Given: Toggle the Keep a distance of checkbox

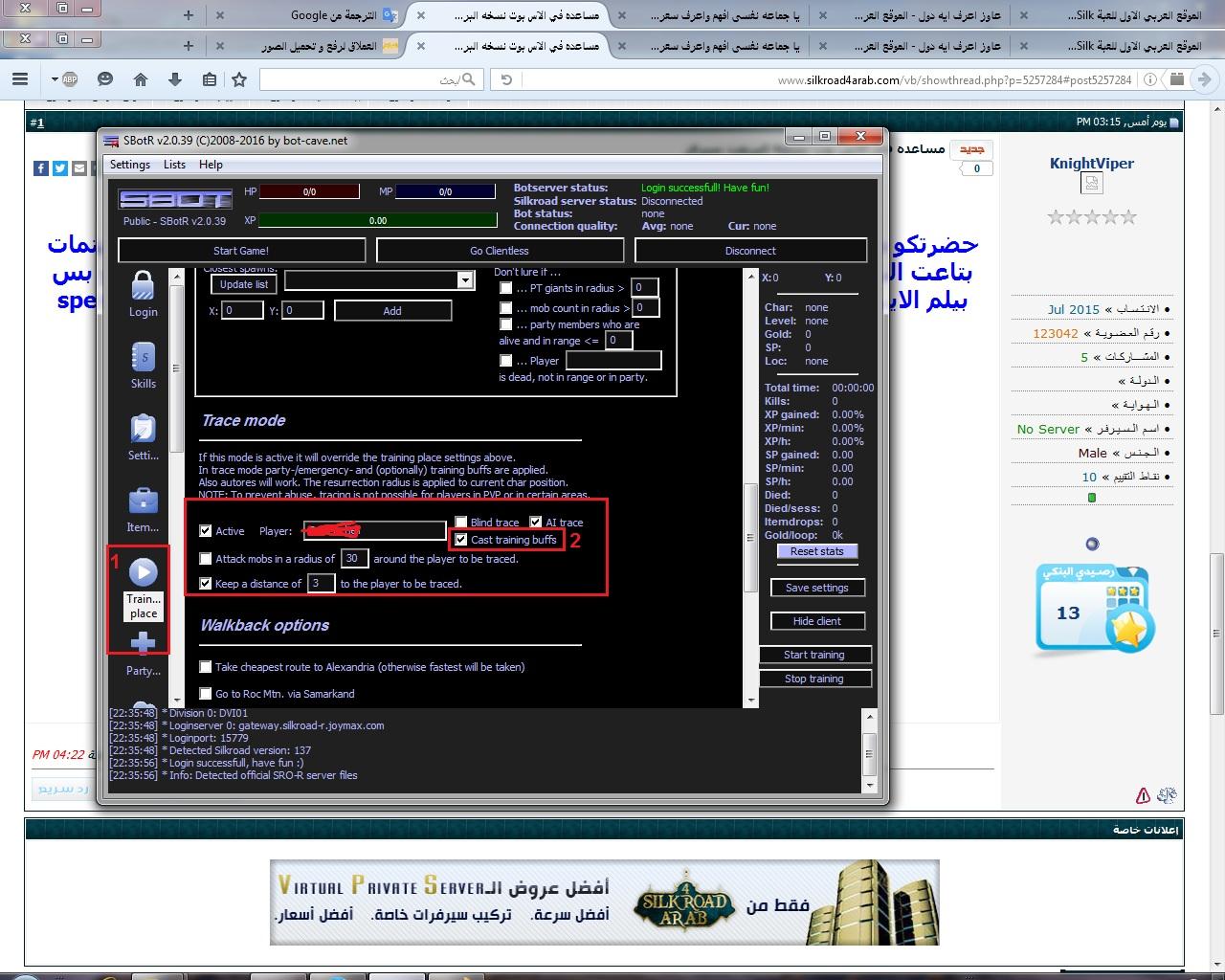Looking at the screenshot, I should [x=206, y=584].
